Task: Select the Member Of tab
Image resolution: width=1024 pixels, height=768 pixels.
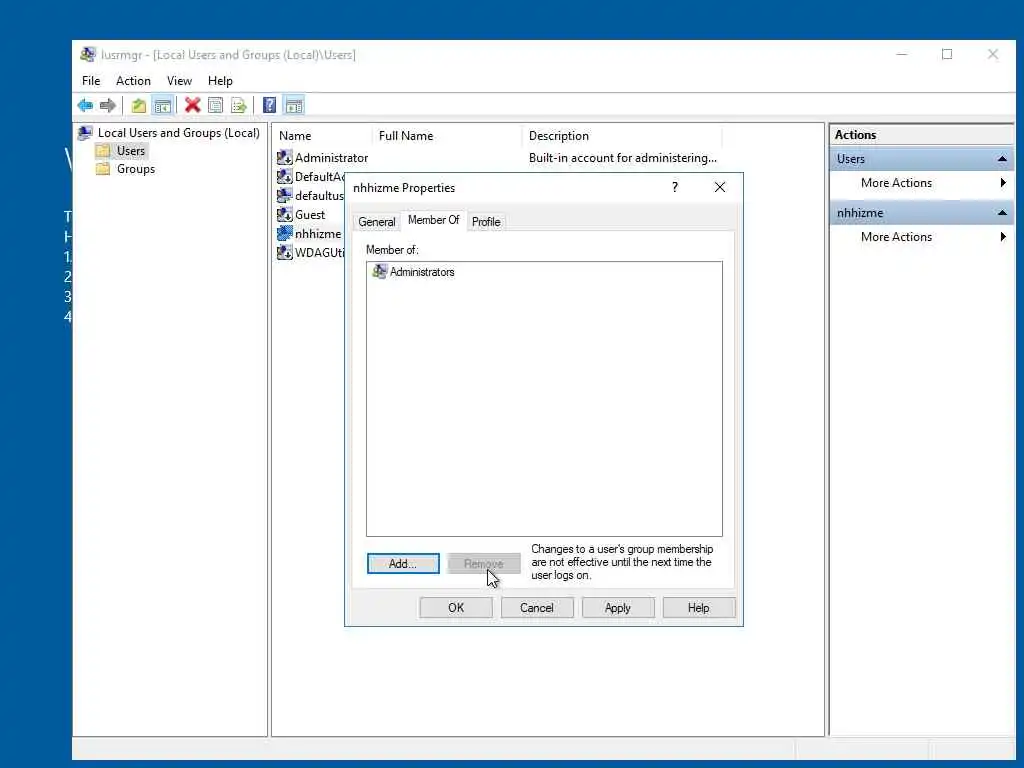Action: [434, 220]
